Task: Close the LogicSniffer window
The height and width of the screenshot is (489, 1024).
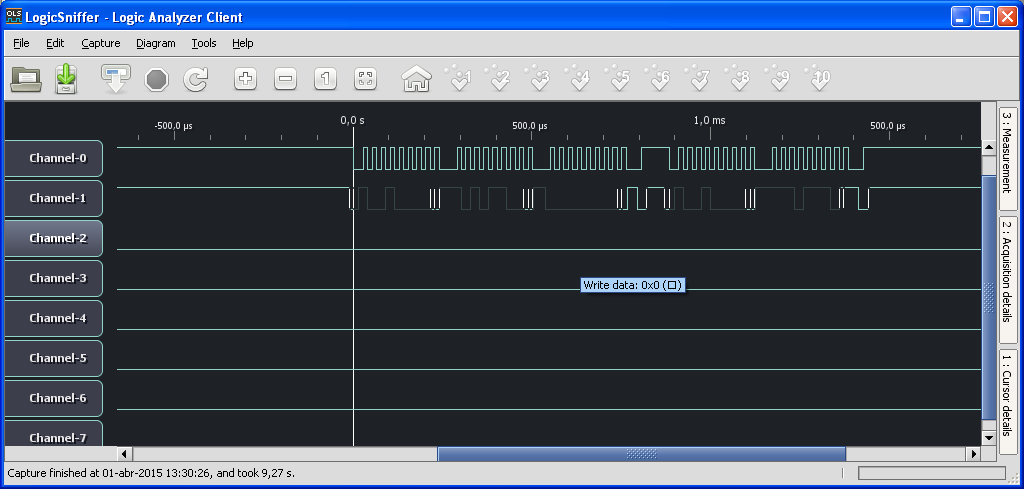Action: [1007, 16]
